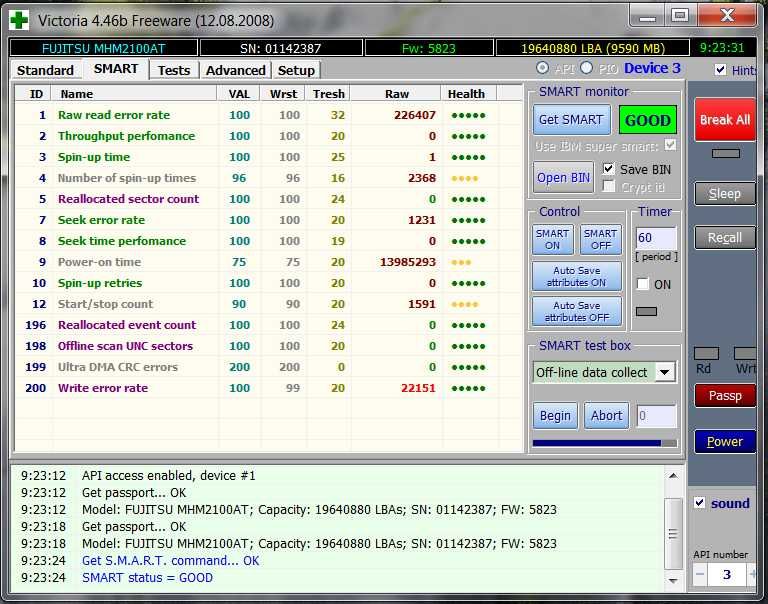This screenshot has height=604, width=768.
Task: Open the Tests tab
Action: pos(173,70)
